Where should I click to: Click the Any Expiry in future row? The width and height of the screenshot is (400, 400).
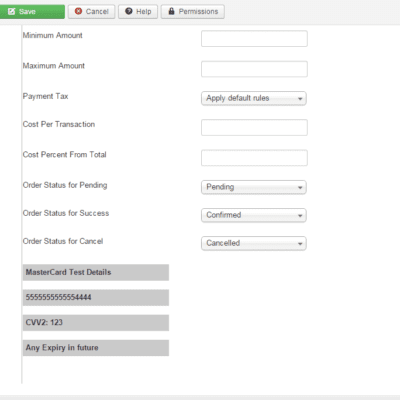(x=96, y=348)
